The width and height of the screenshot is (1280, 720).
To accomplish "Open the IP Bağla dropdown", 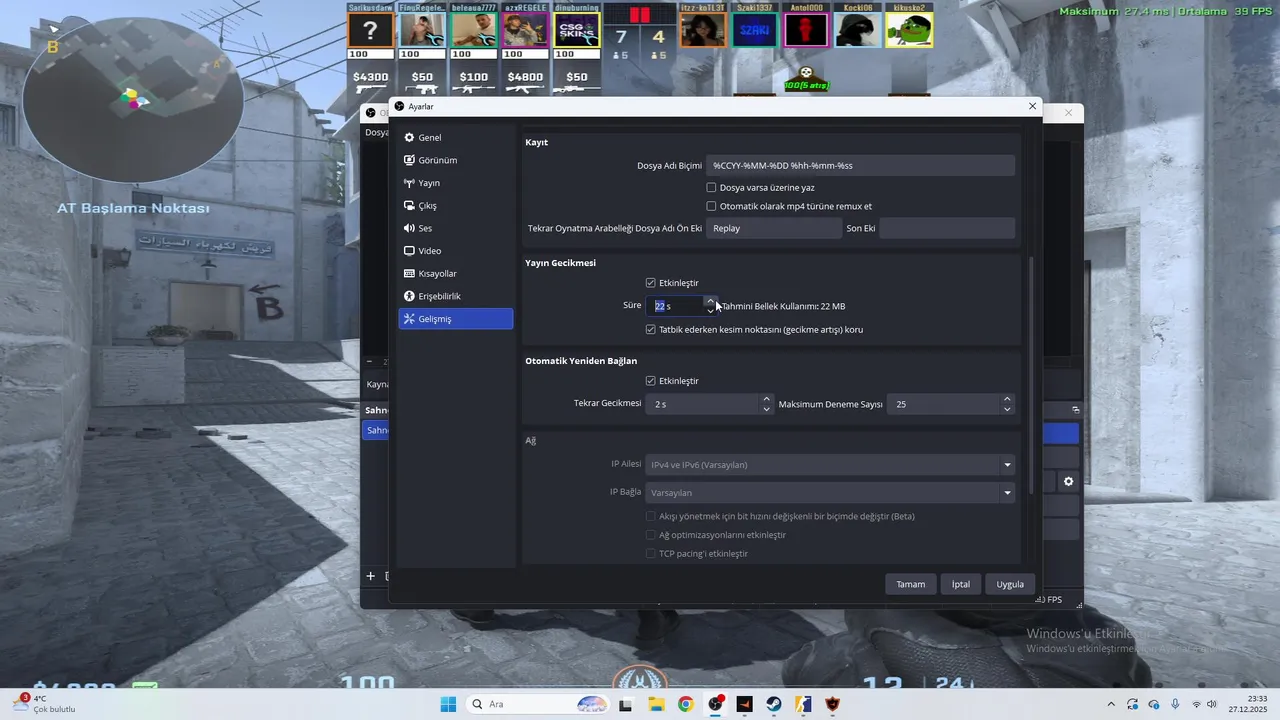I will coord(830,493).
